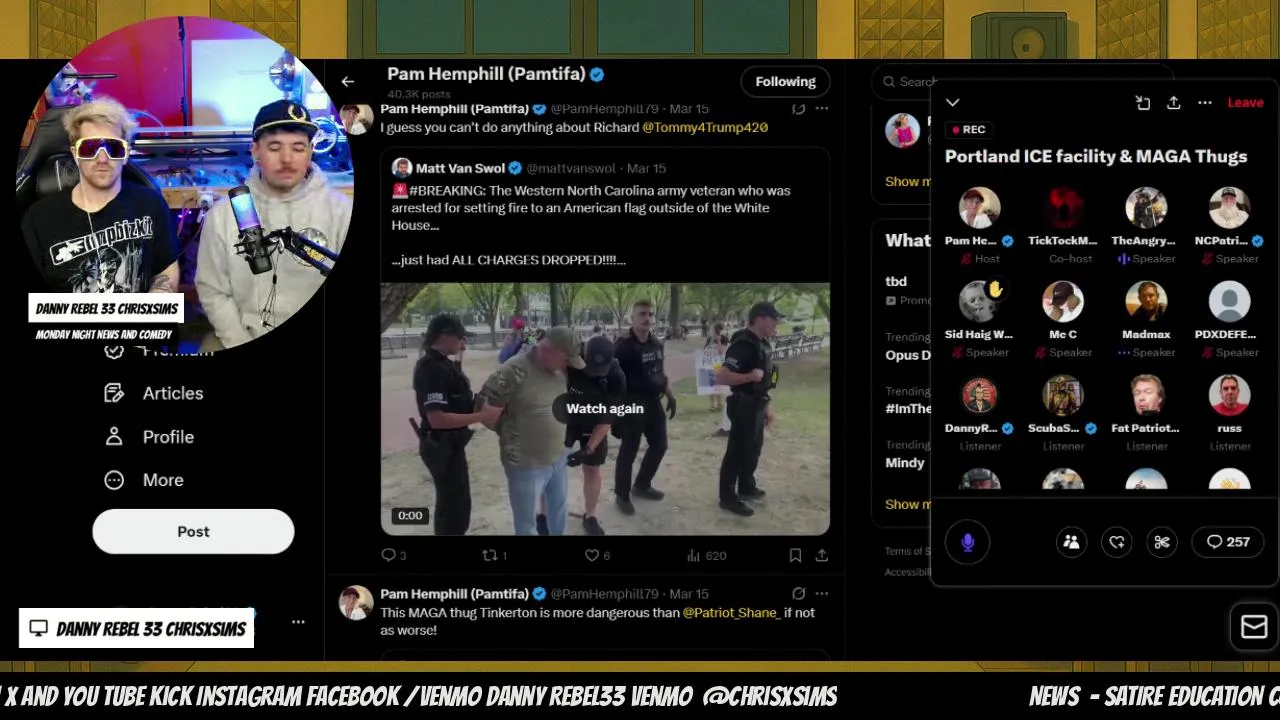Repost the tweet showing 1 repost
Viewport: 1280px width, 720px height.
pos(494,555)
